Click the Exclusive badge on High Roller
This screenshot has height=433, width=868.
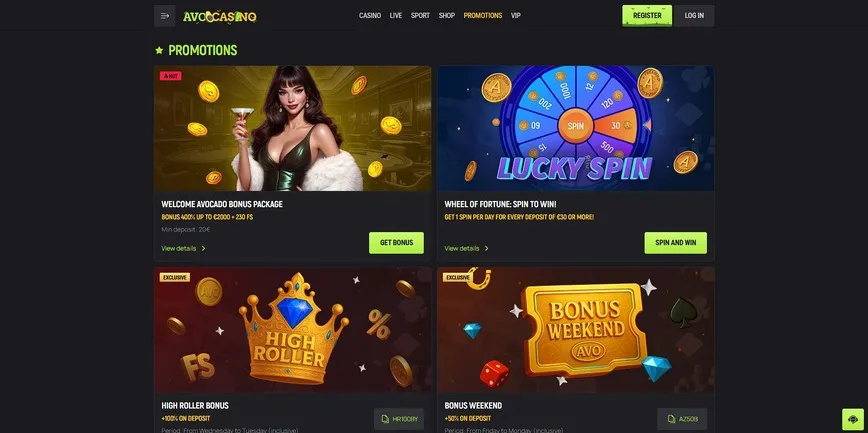click(175, 277)
